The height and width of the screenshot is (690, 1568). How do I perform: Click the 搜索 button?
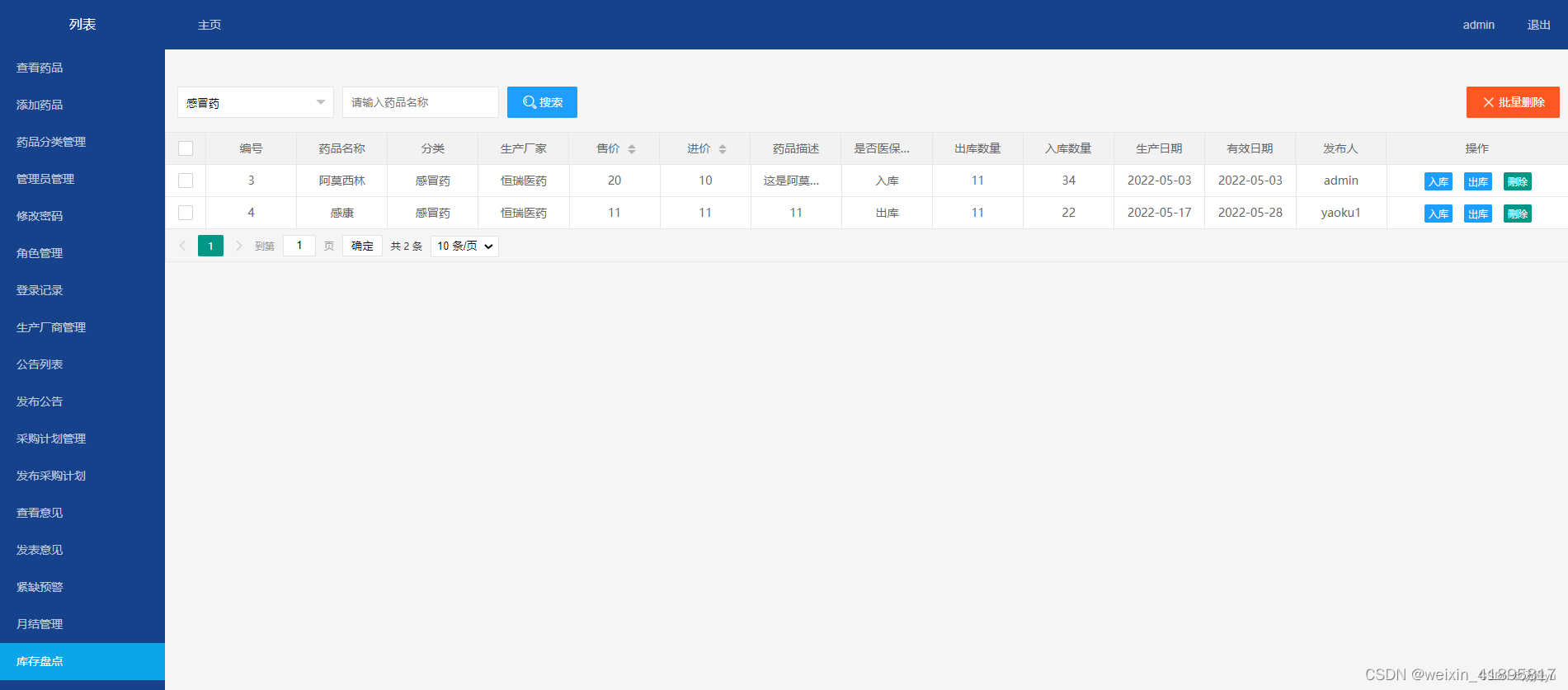coord(542,102)
